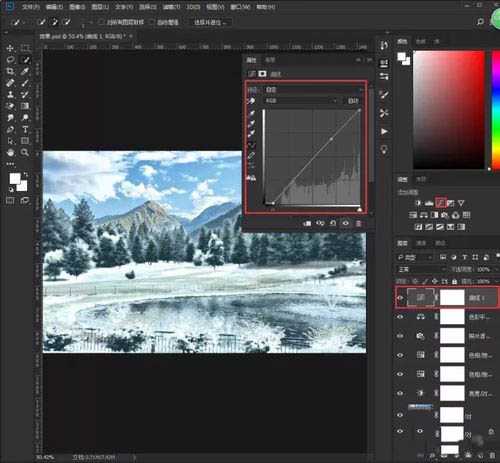This screenshot has width=500, height=463.
Task: Open the Filter menu
Action: (x=171, y=7)
